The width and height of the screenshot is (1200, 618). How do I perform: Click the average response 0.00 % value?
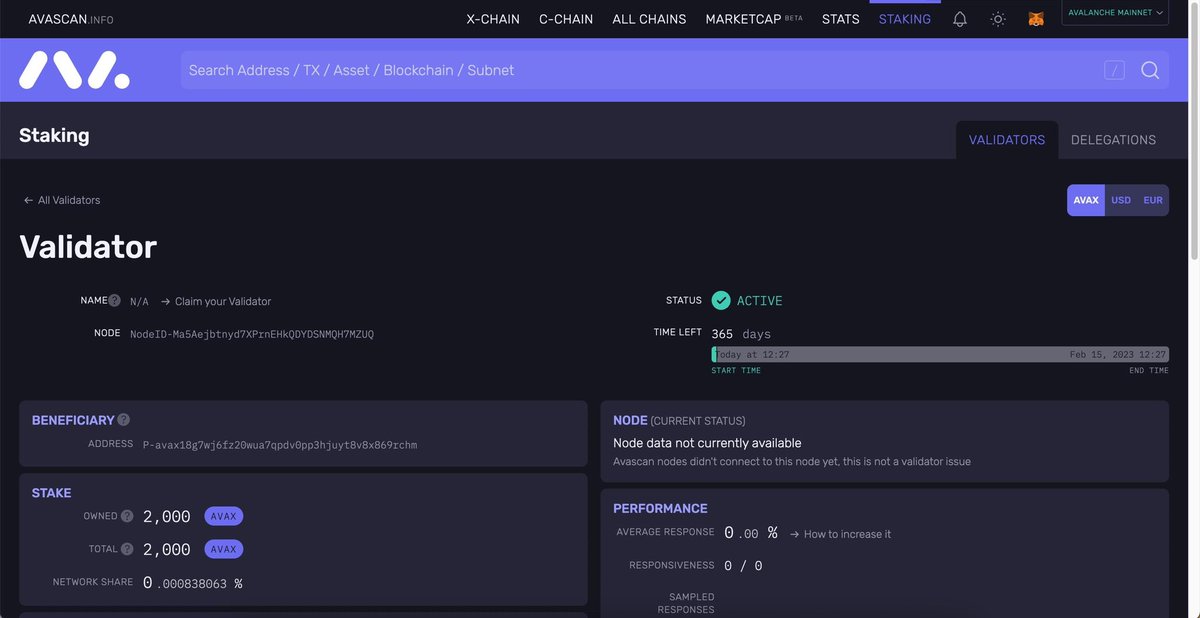click(x=751, y=533)
